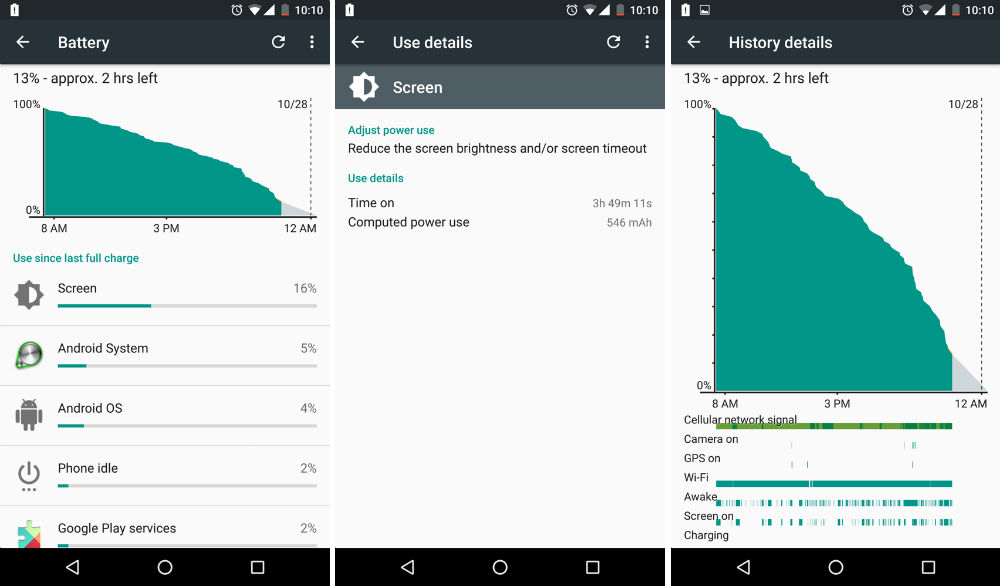Tap the Recents button in the middle phone
Viewport: 1000px width, 586px height.
pos(592,567)
